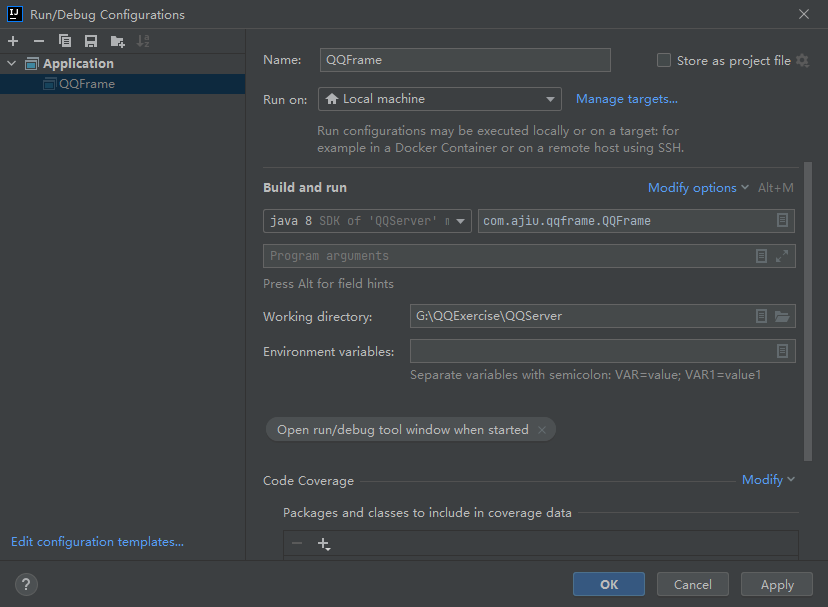Image resolution: width=828 pixels, height=607 pixels.
Task: Click the Copy Configuration icon
Action: 65,41
